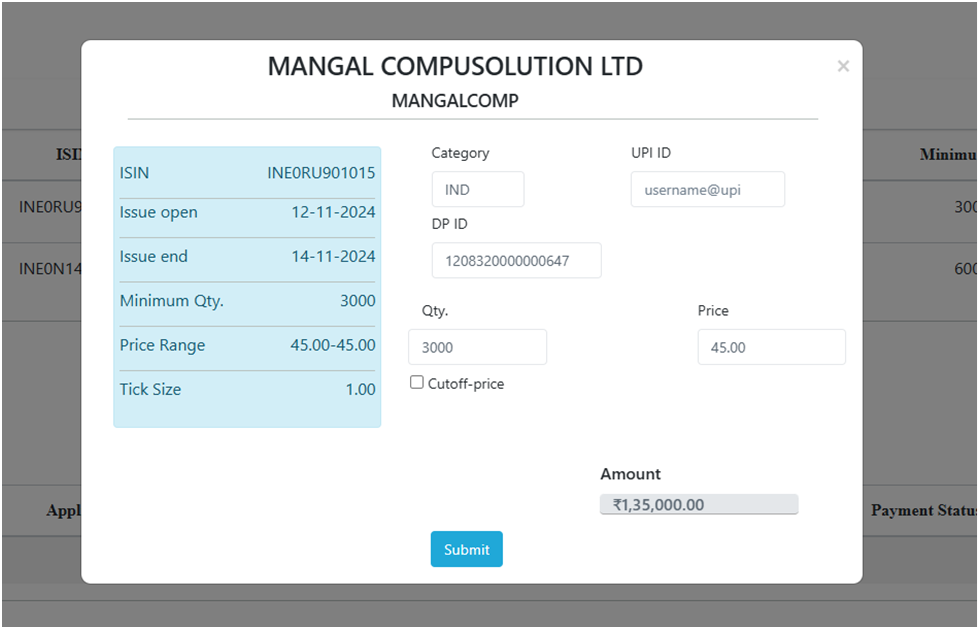Click the Tick Size value 1.00

pyautogui.click(x=361, y=390)
